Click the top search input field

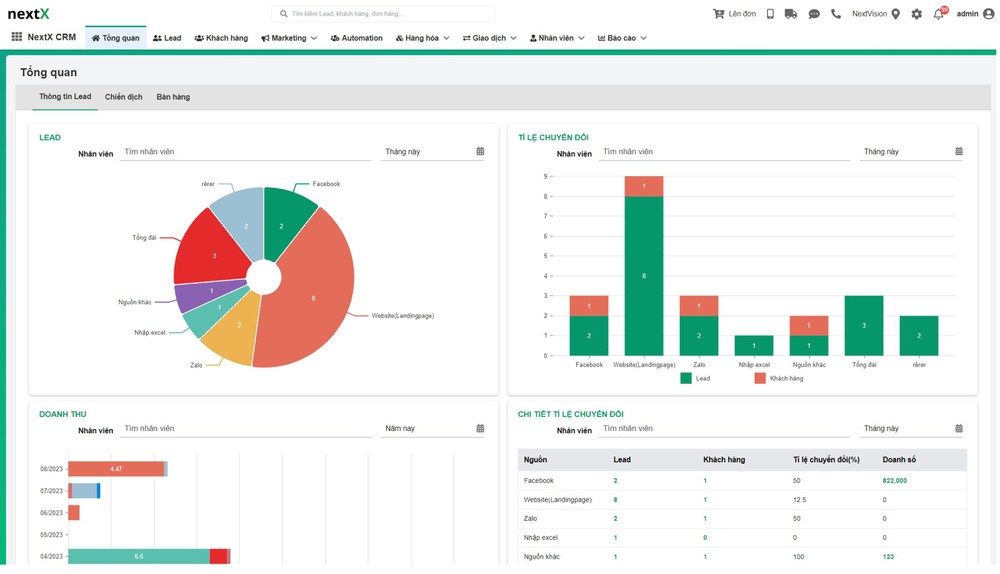[385, 14]
